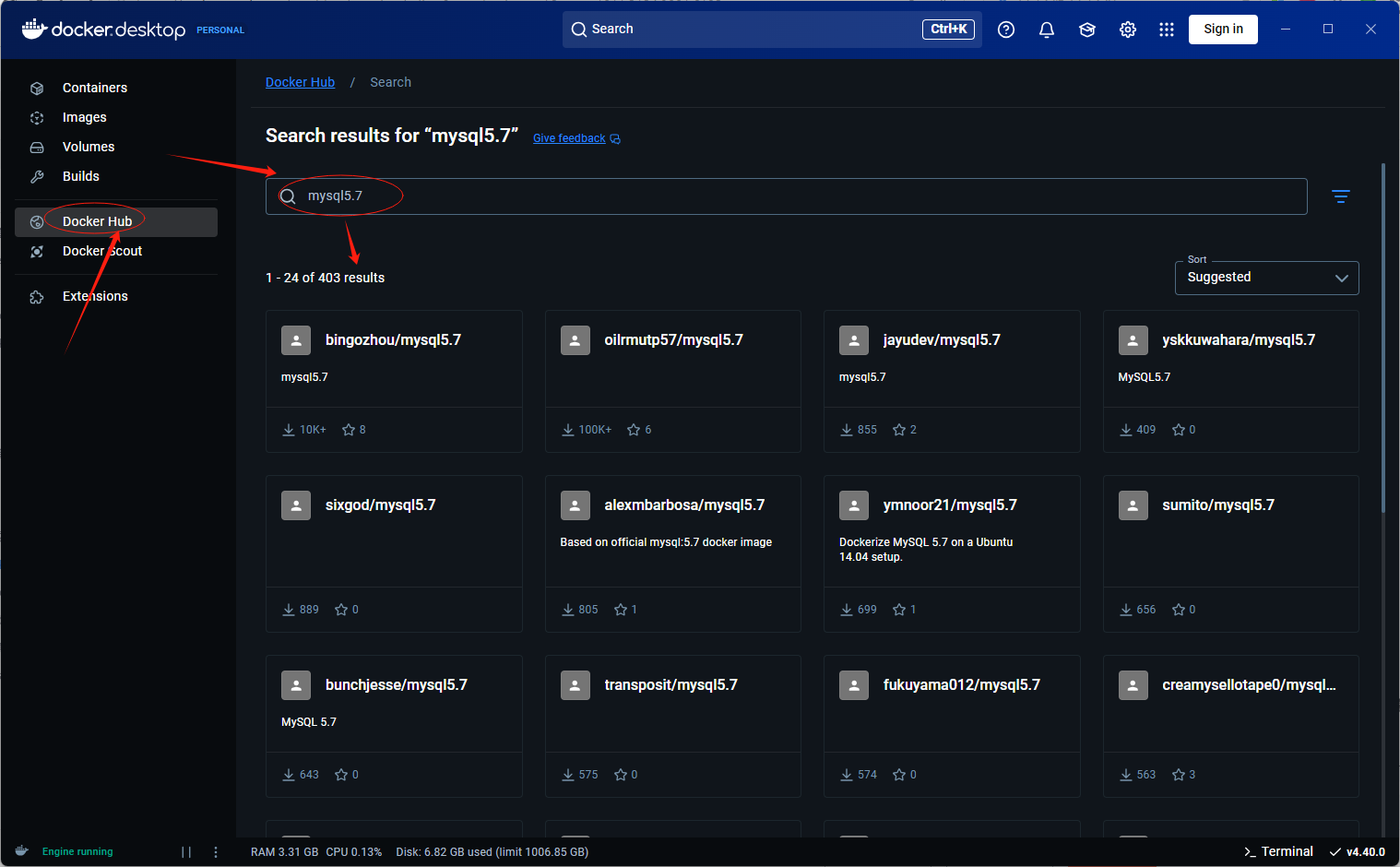Open notifications bell icon
This screenshot has height=867, width=1400.
coord(1047,30)
